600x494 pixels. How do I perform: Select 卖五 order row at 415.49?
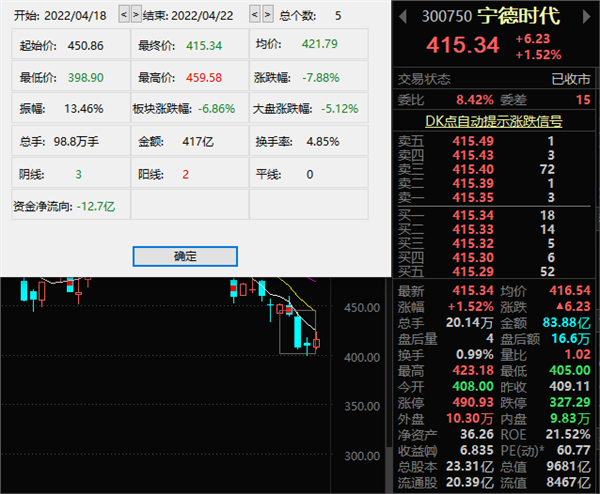point(494,141)
